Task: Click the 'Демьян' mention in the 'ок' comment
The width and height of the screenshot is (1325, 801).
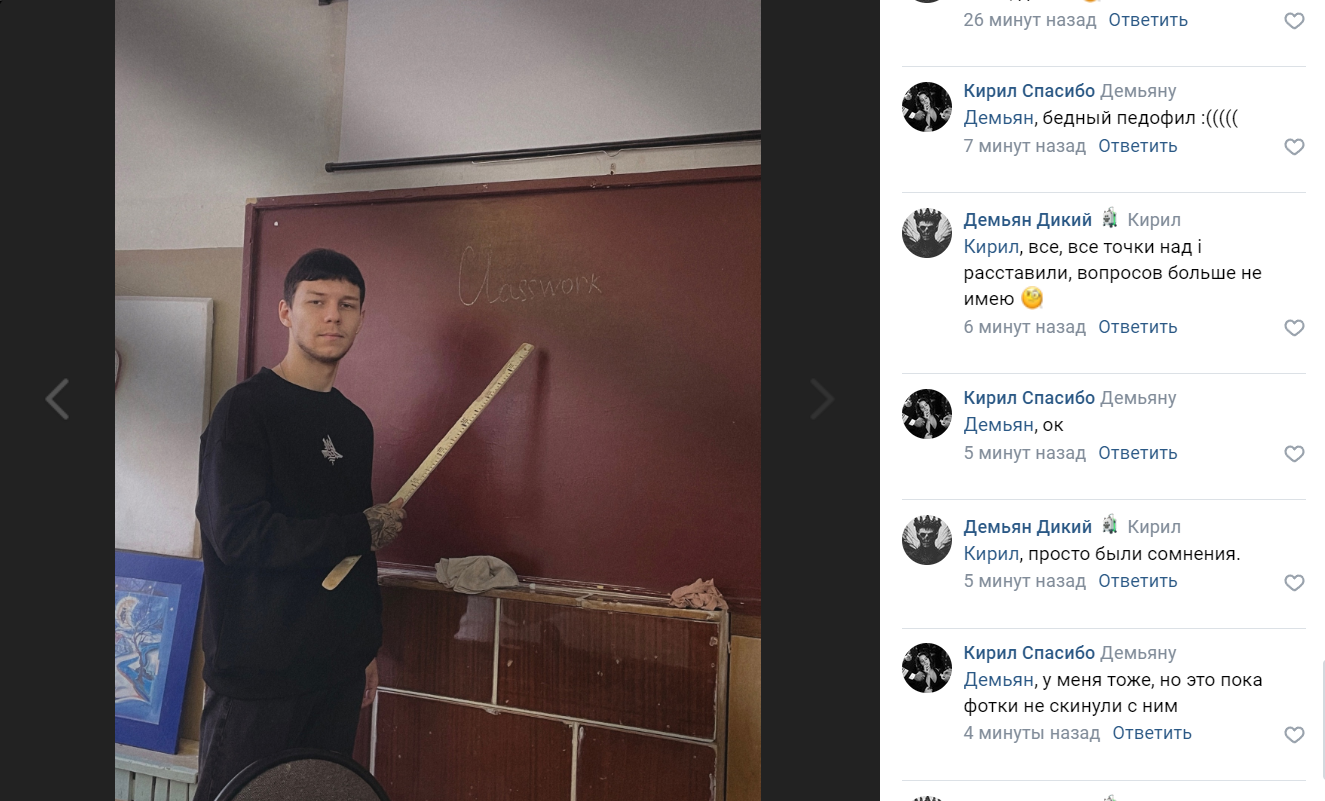Action: (998, 425)
